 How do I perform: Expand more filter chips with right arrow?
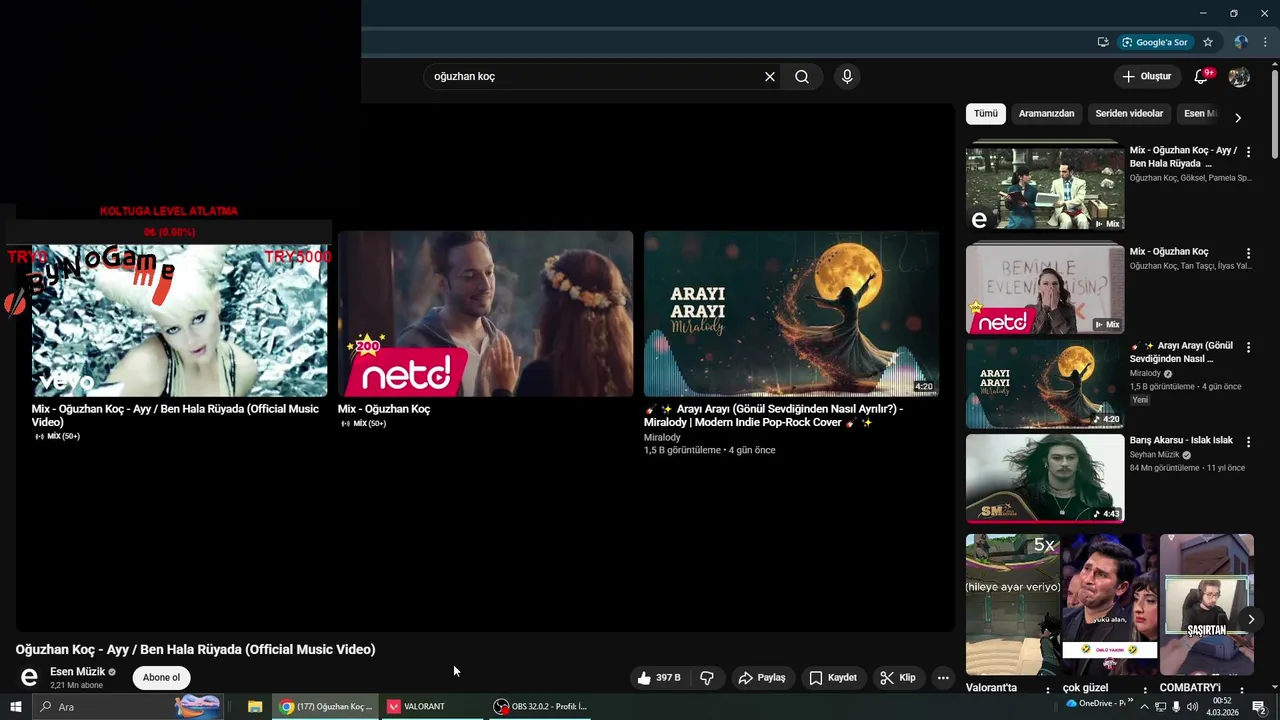(x=1238, y=117)
